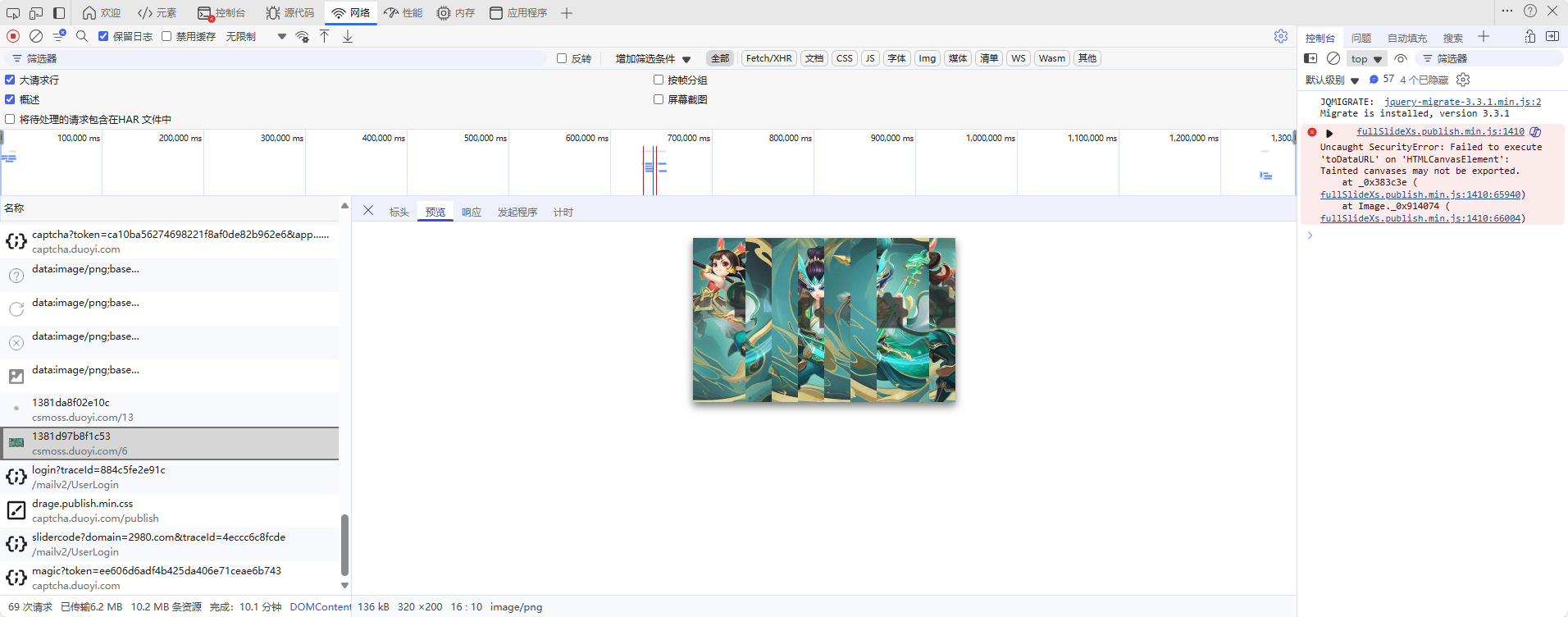Open the default log levels dropdown
Image resolution: width=1568 pixels, height=617 pixels.
coord(1332,80)
